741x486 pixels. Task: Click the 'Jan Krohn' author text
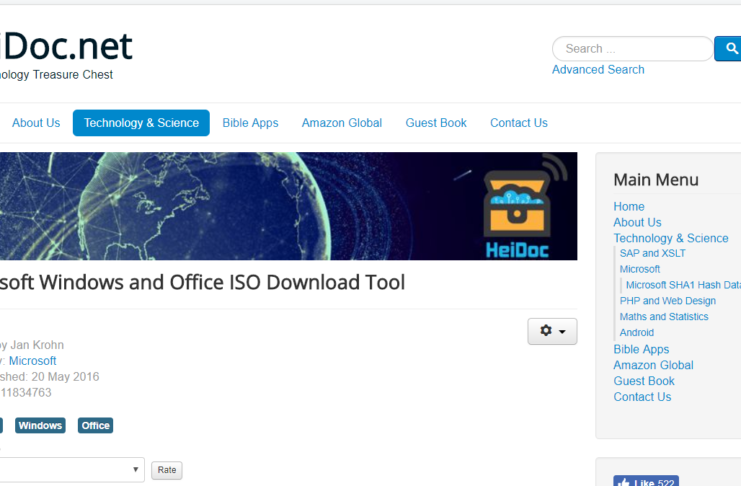37,345
